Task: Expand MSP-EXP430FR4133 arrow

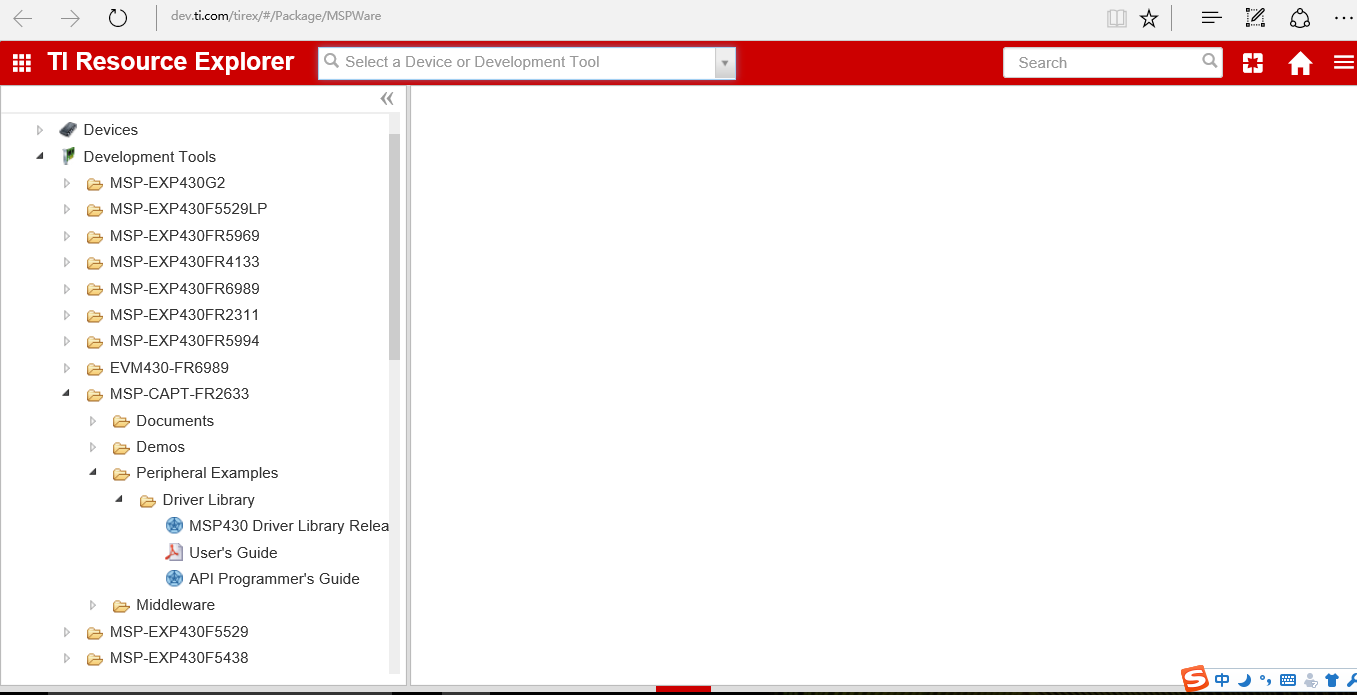Action: coord(67,262)
